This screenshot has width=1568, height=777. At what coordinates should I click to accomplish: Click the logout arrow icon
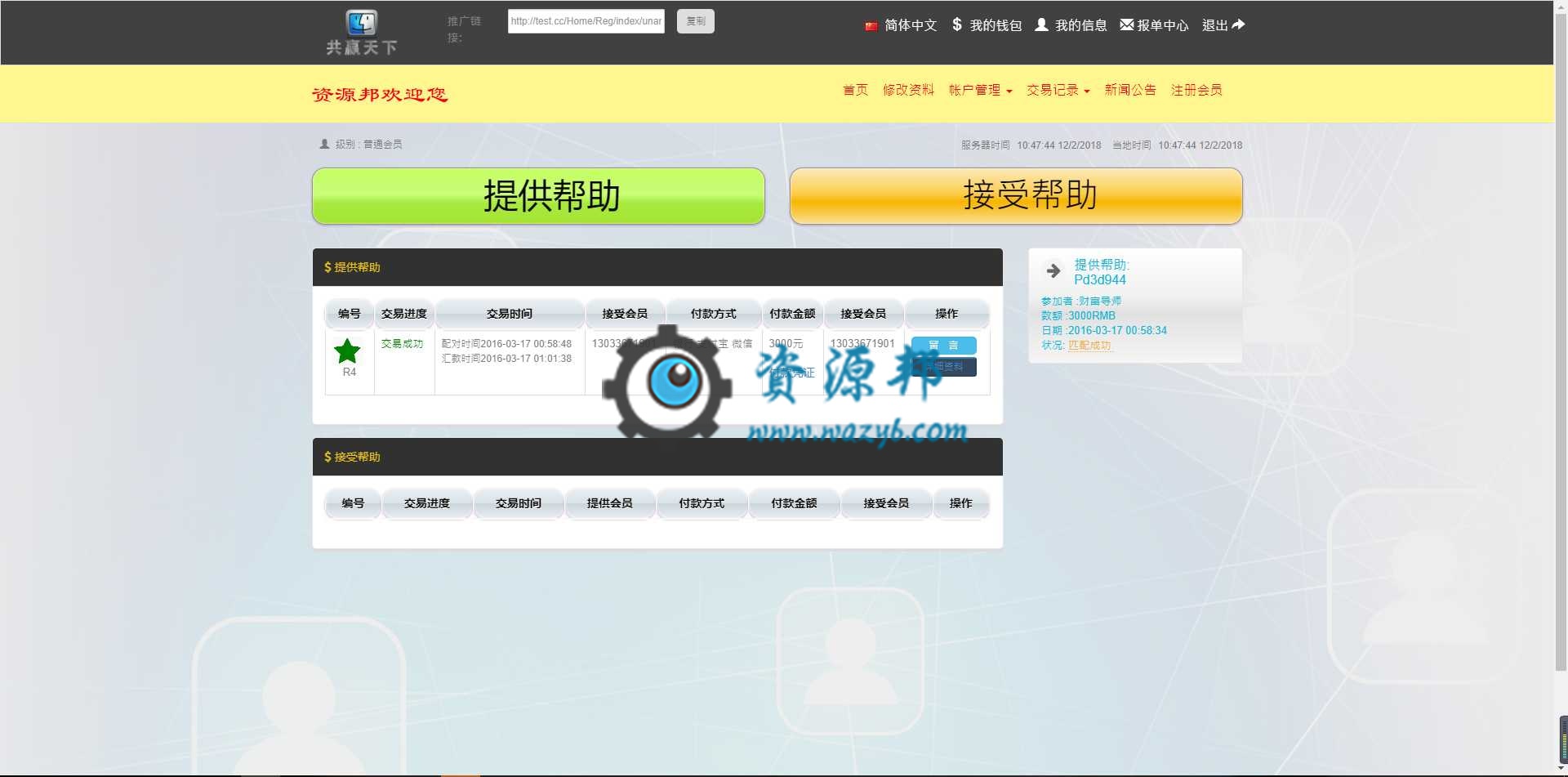[1238, 25]
